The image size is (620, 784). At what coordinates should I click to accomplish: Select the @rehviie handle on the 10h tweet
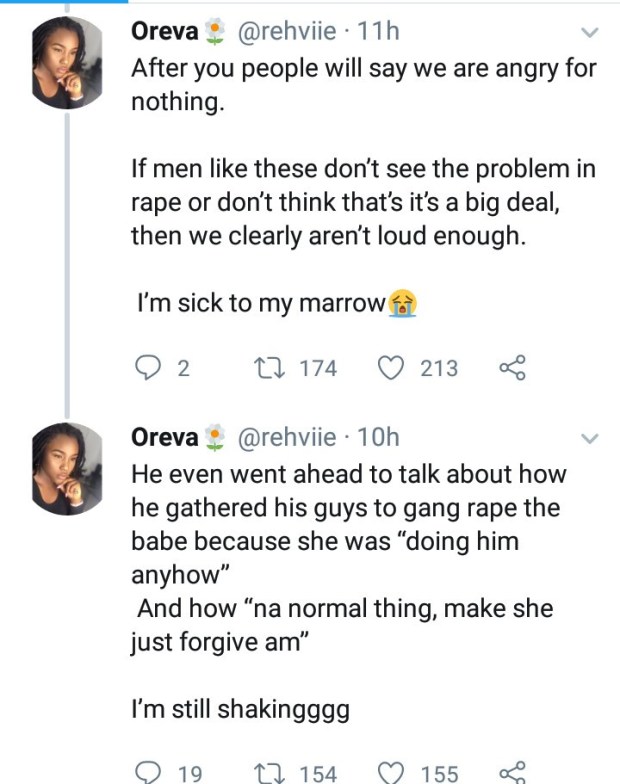point(285,437)
